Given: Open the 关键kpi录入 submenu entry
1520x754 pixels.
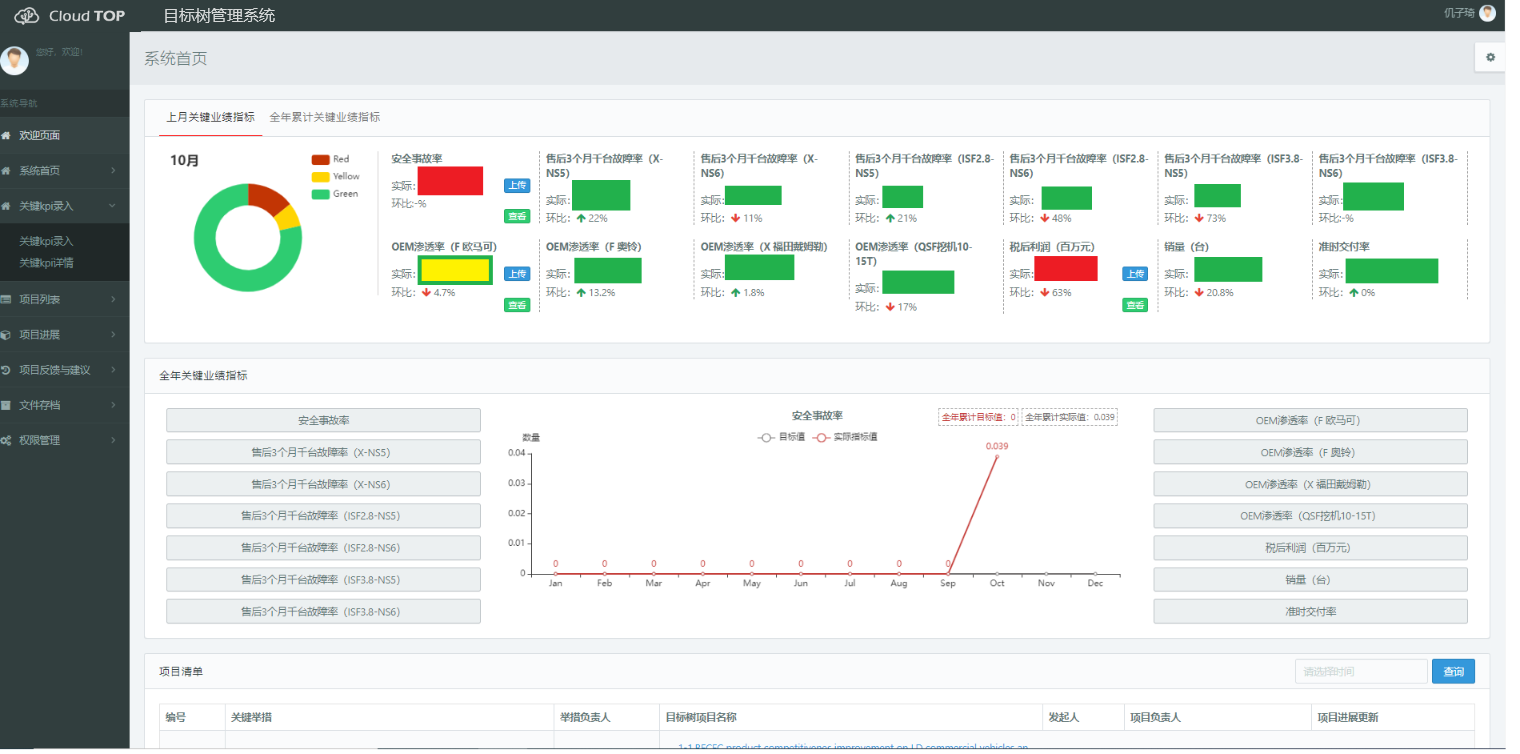Looking at the screenshot, I should click(47, 241).
